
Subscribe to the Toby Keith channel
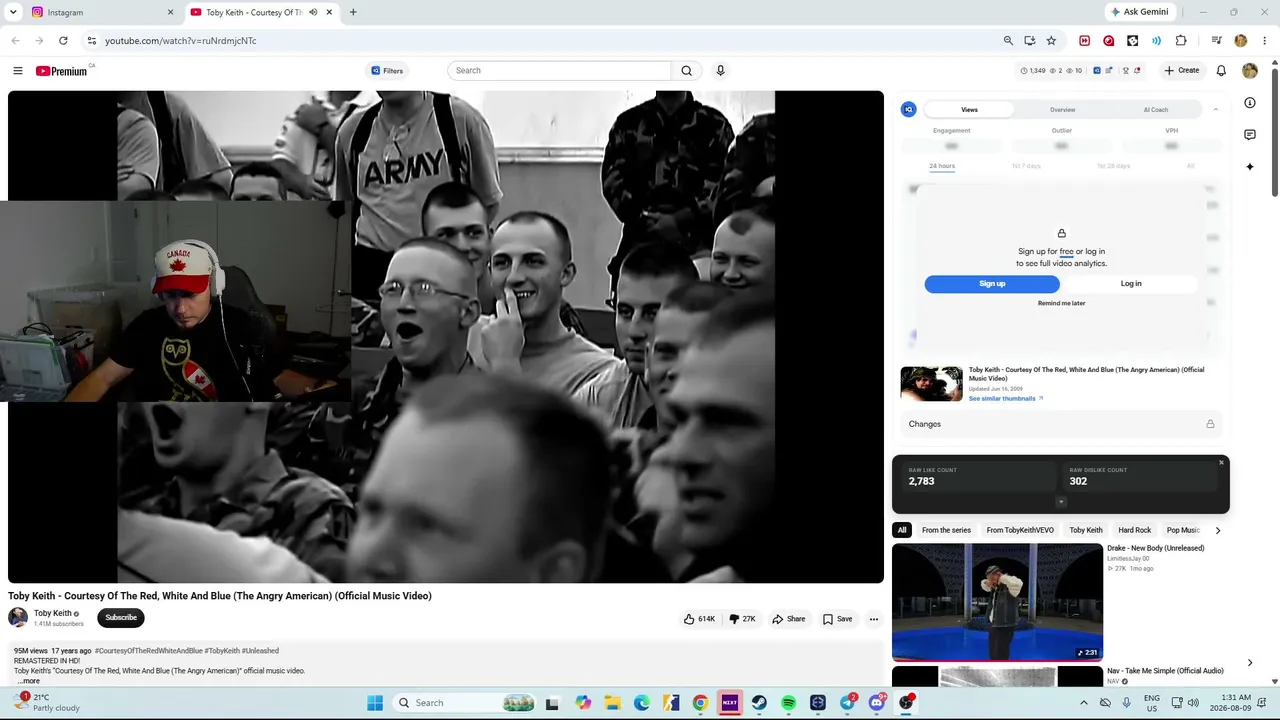click(121, 617)
